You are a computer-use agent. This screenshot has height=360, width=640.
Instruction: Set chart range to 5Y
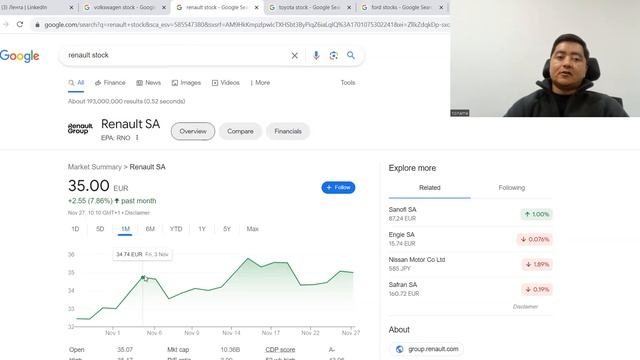click(227, 229)
